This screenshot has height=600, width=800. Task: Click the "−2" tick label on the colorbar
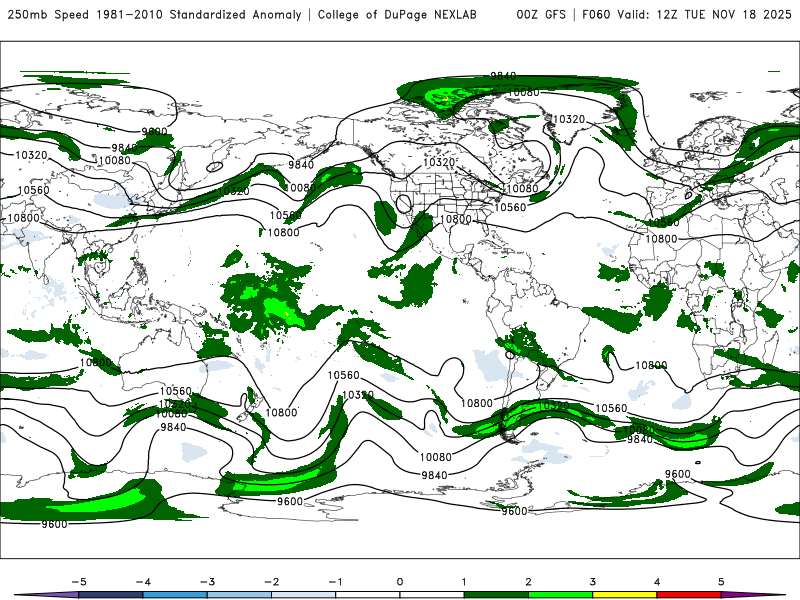click(x=271, y=582)
